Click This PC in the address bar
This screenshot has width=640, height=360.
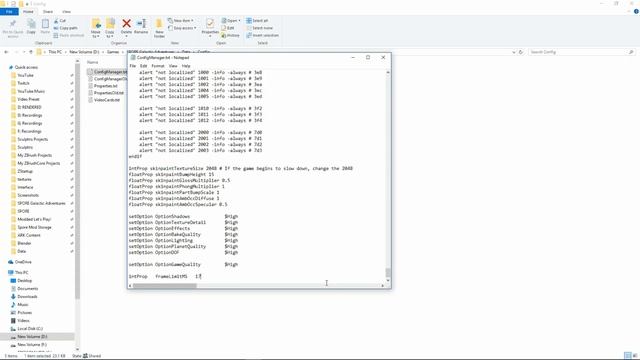click(55, 52)
